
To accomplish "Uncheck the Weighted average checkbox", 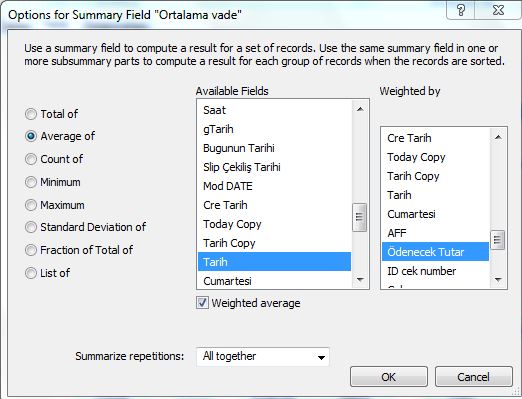I will pyautogui.click(x=202, y=303).
